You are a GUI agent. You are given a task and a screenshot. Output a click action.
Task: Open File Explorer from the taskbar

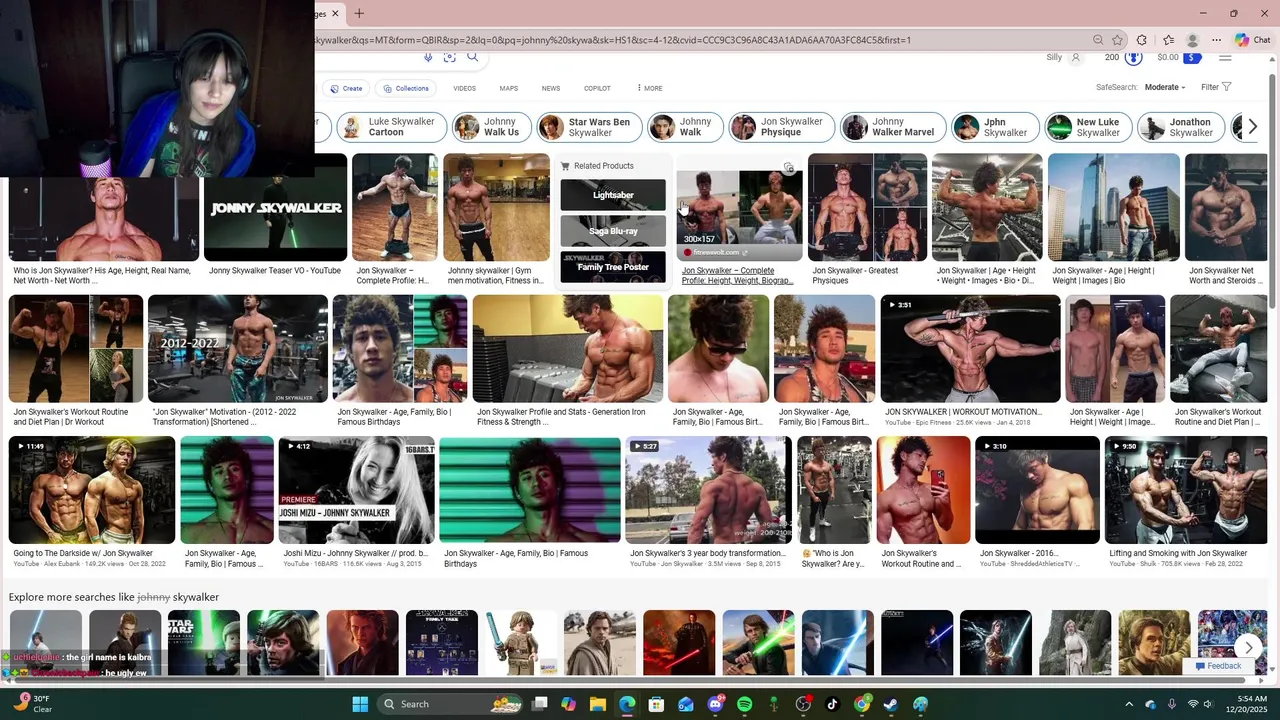pos(597,704)
